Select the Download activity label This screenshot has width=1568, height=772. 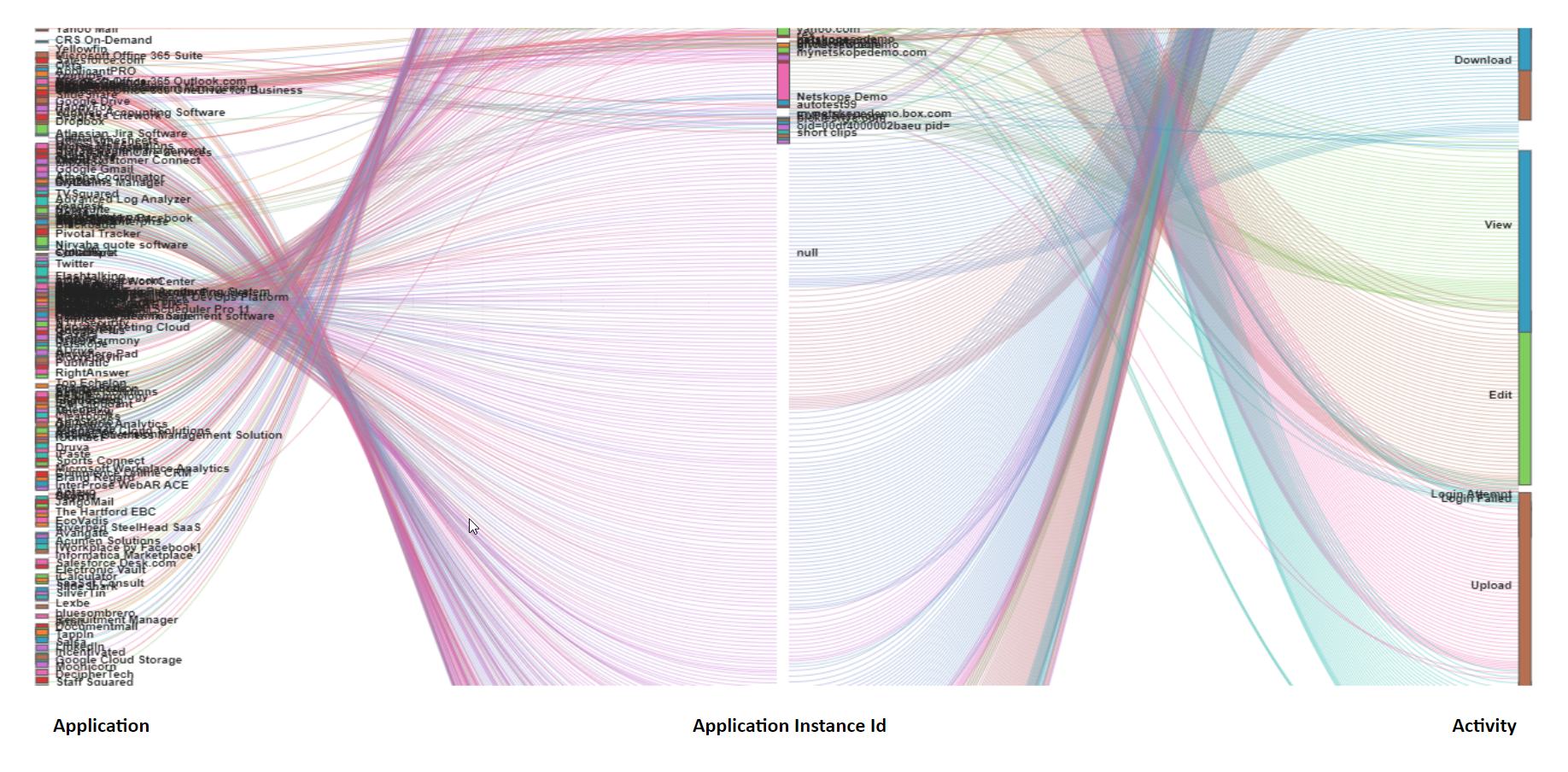1483,60
